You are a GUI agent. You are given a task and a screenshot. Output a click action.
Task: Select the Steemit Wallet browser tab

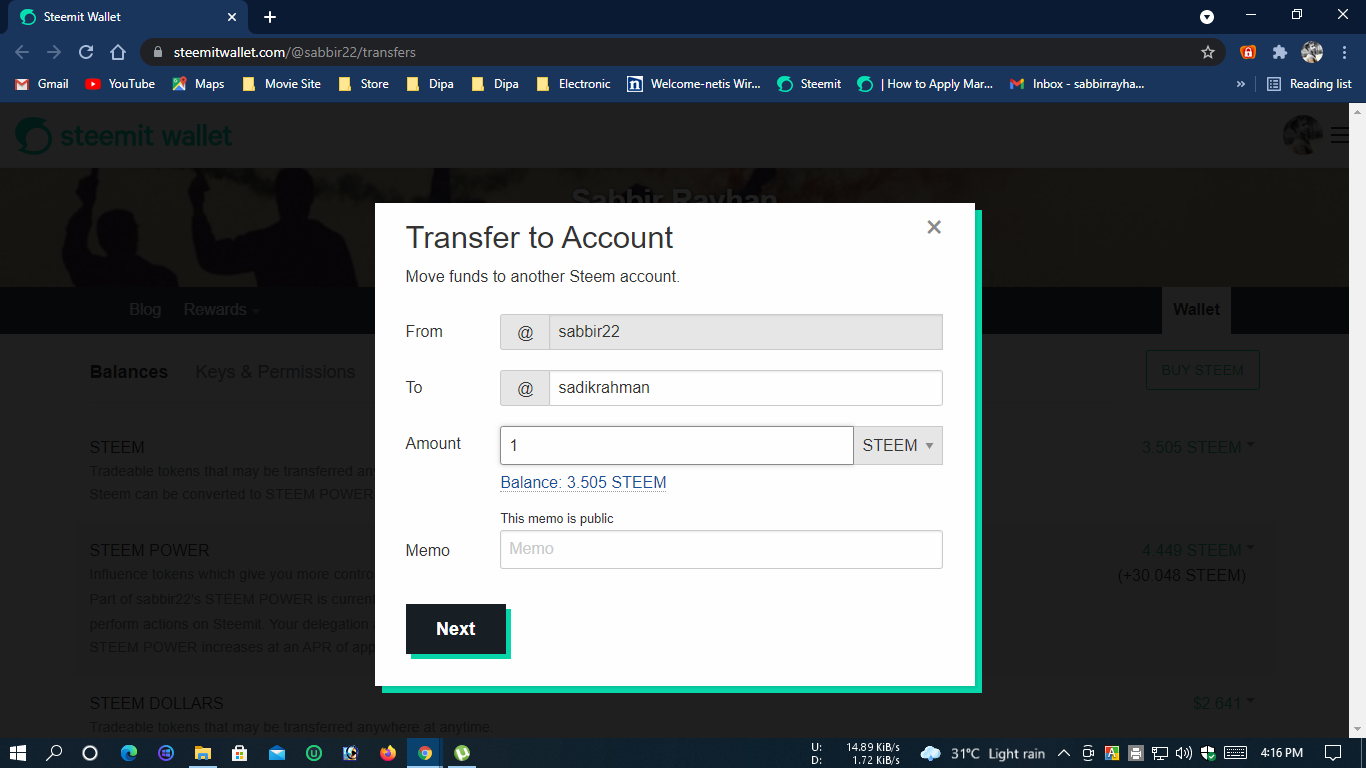coord(128,17)
